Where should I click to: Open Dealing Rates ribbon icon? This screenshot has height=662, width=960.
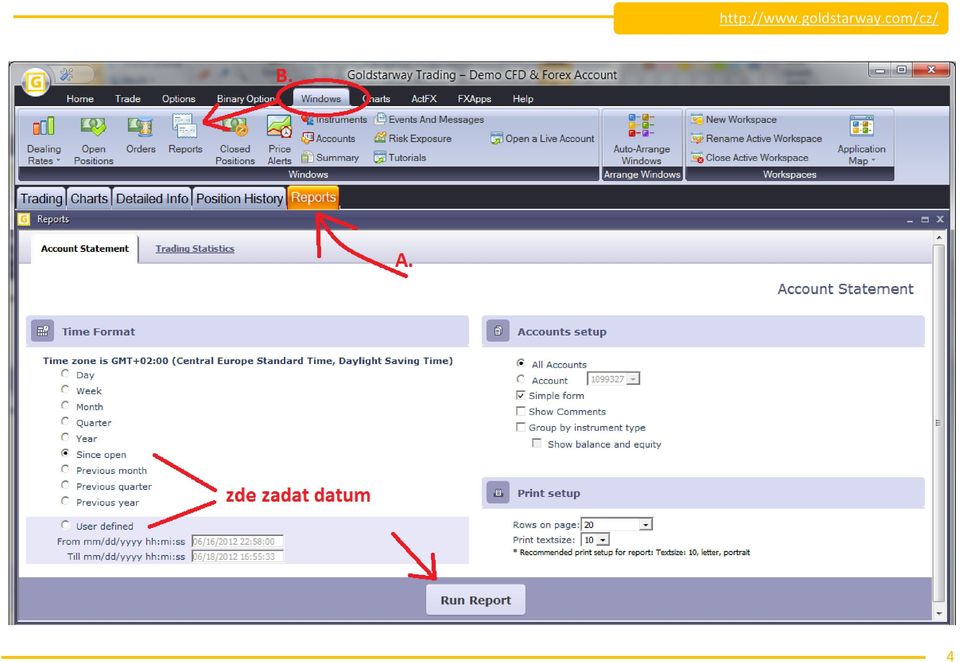coord(43,127)
